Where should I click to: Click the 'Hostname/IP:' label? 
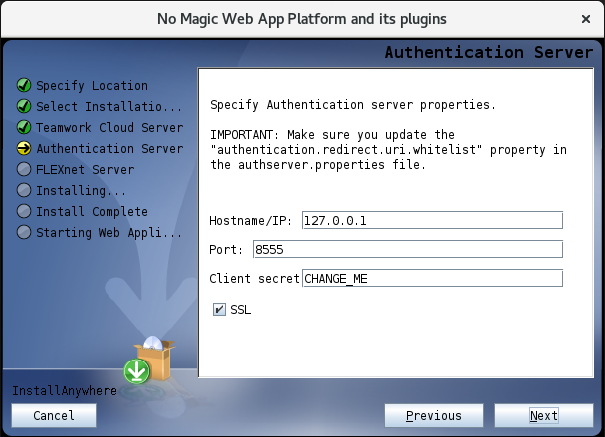[250, 221]
